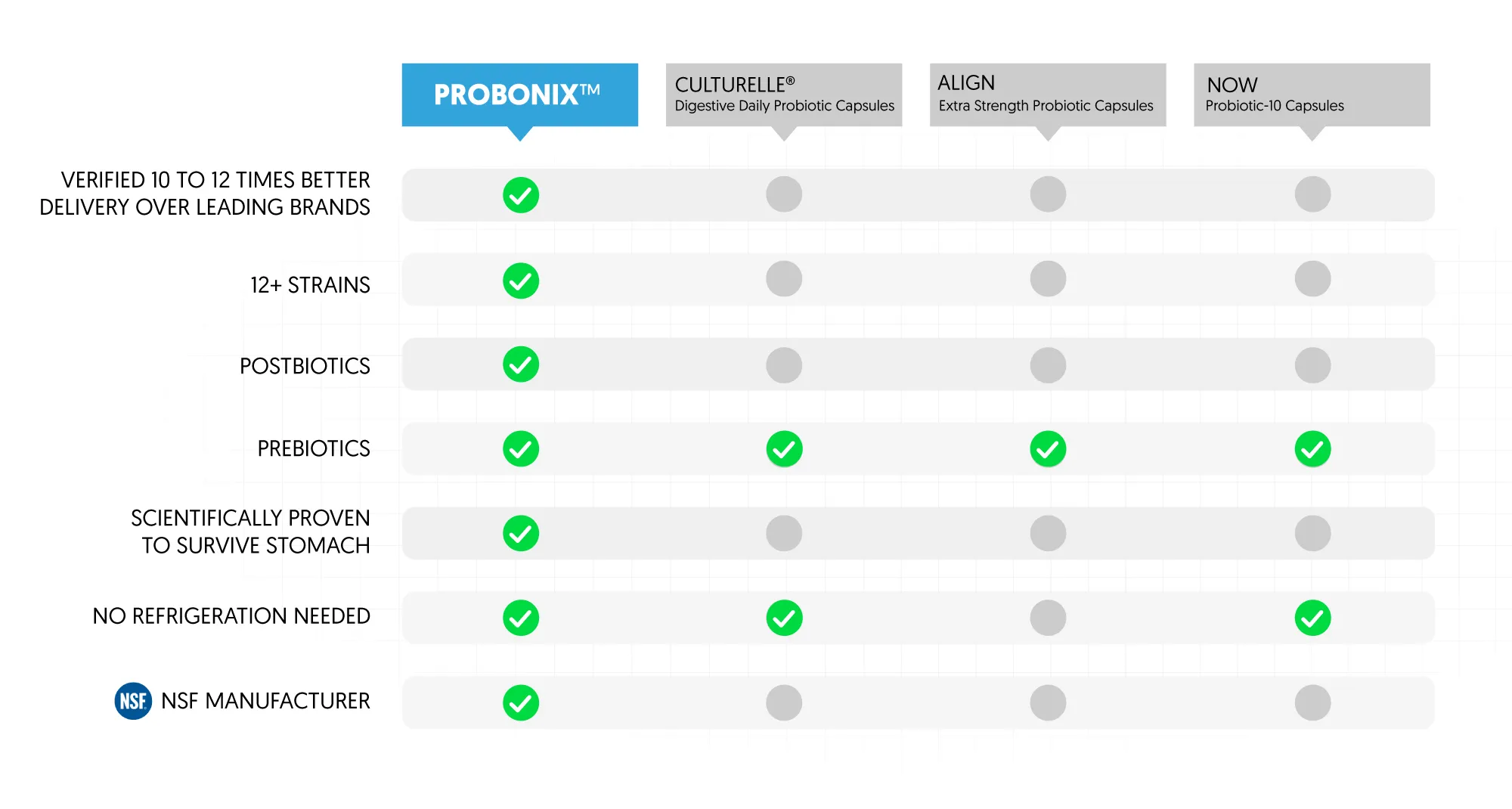1512x809 pixels.
Task: Click Align green check in Prebiotics row
Action: coord(1048,449)
